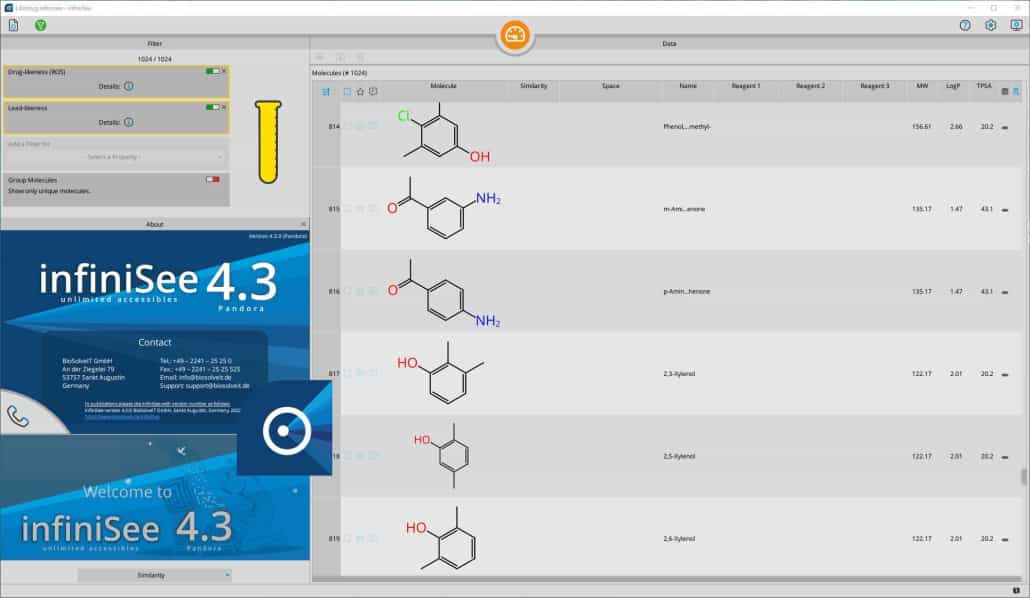Open the Similarity mode dropdown
This screenshot has height=598, width=1030.
154,575
